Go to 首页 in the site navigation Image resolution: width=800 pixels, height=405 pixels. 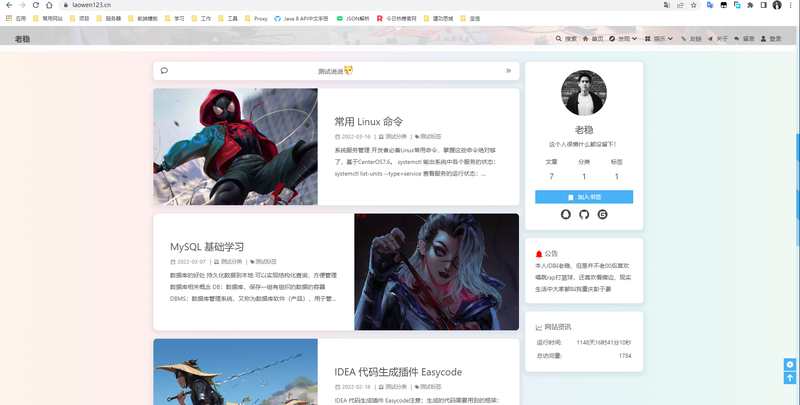593,39
